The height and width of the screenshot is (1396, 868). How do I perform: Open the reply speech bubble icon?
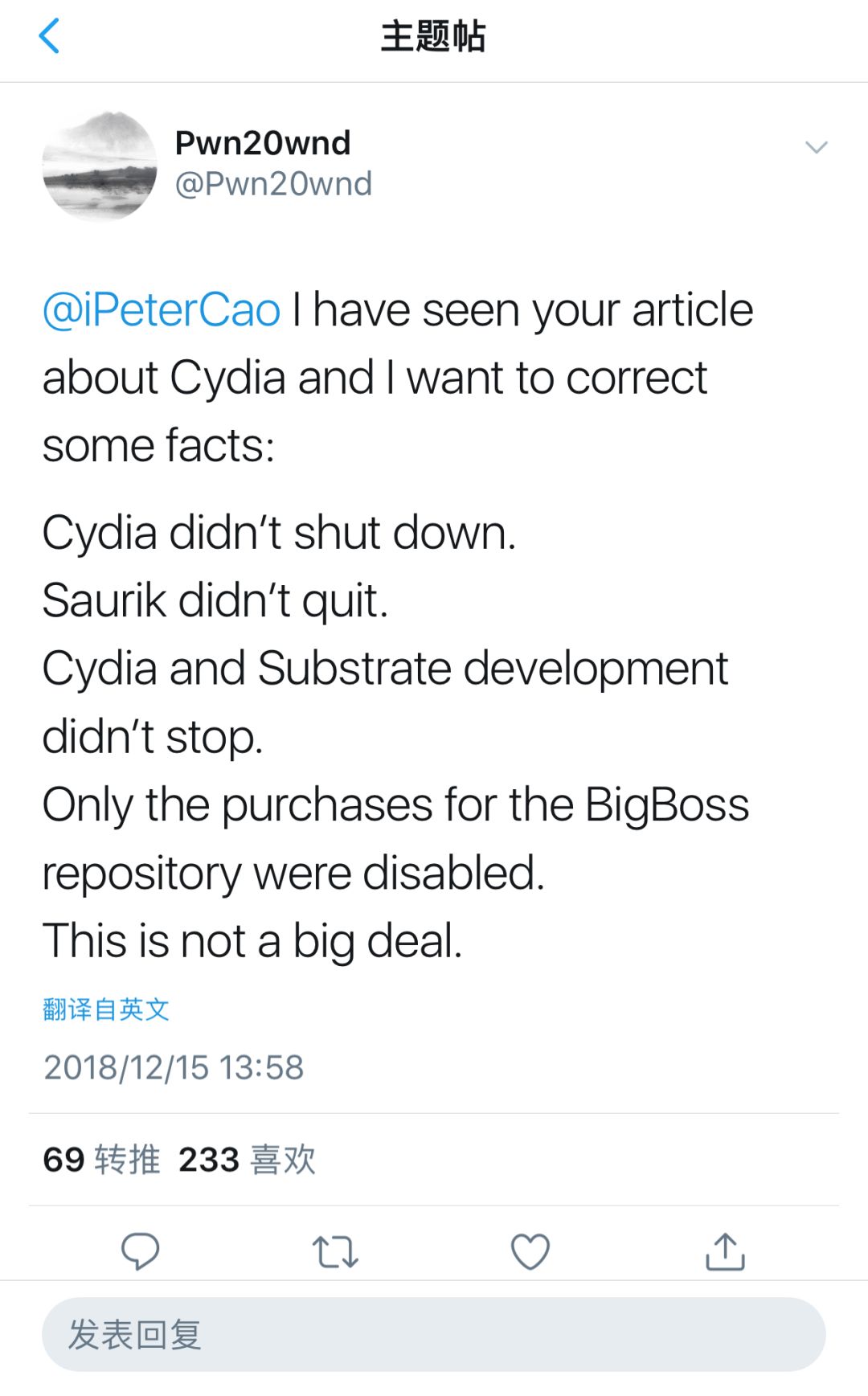[140, 1251]
